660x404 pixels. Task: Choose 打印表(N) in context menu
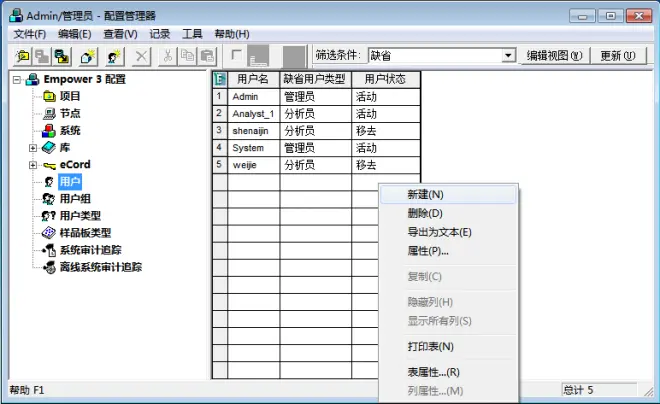448,347
